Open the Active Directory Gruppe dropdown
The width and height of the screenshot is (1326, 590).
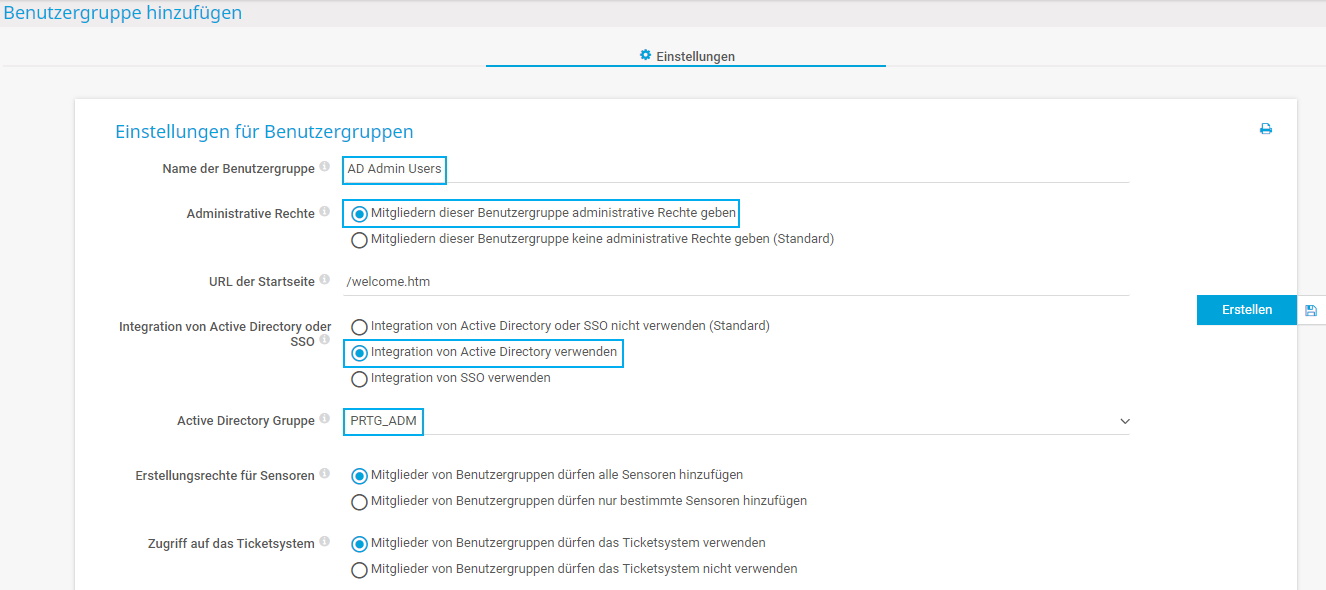(1124, 421)
